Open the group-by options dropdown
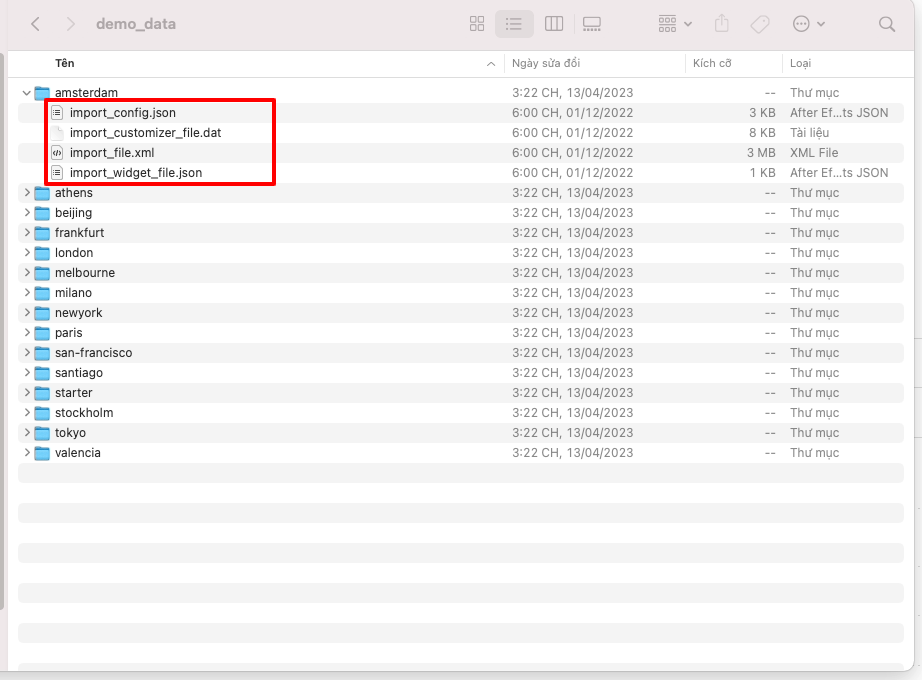Viewport: 922px width, 680px height. click(675, 24)
